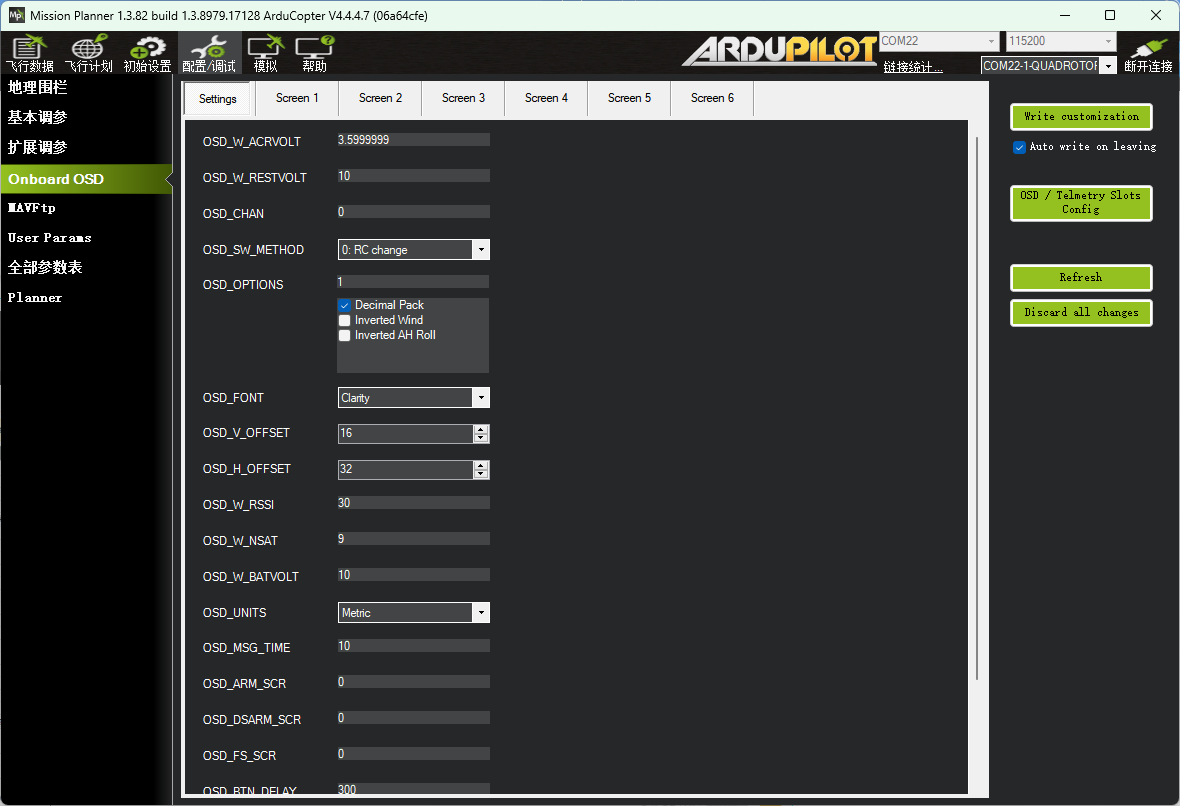Enable the Inverted AH Roll checkbox

pyautogui.click(x=345, y=335)
